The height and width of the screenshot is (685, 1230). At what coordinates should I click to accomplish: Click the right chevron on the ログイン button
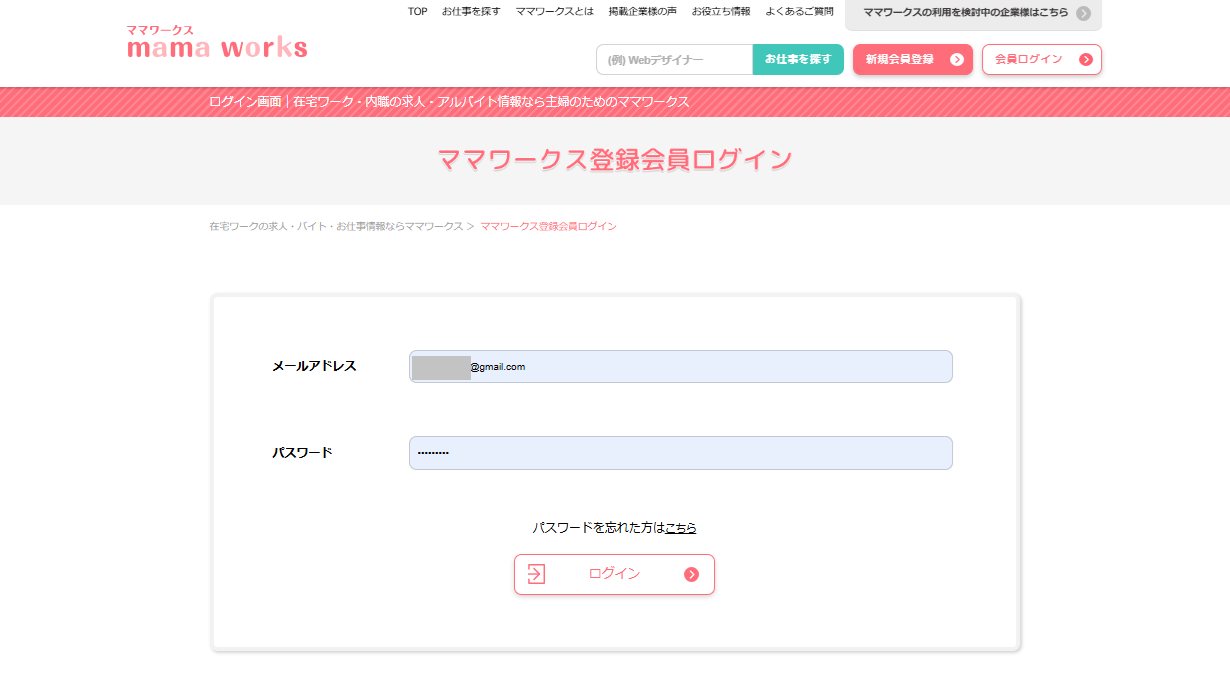point(692,574)
